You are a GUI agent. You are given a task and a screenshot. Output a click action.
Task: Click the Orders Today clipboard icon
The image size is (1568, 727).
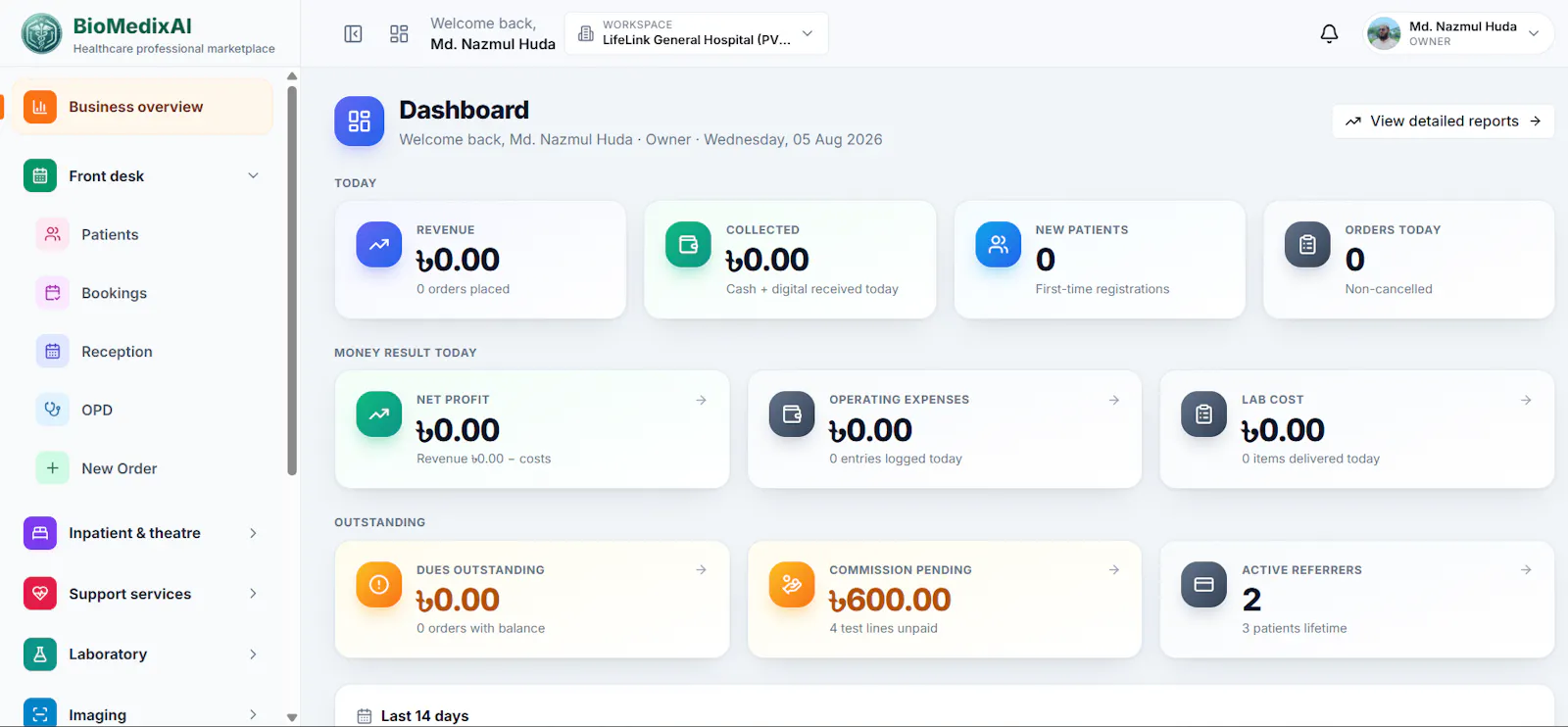[1307, 245]
